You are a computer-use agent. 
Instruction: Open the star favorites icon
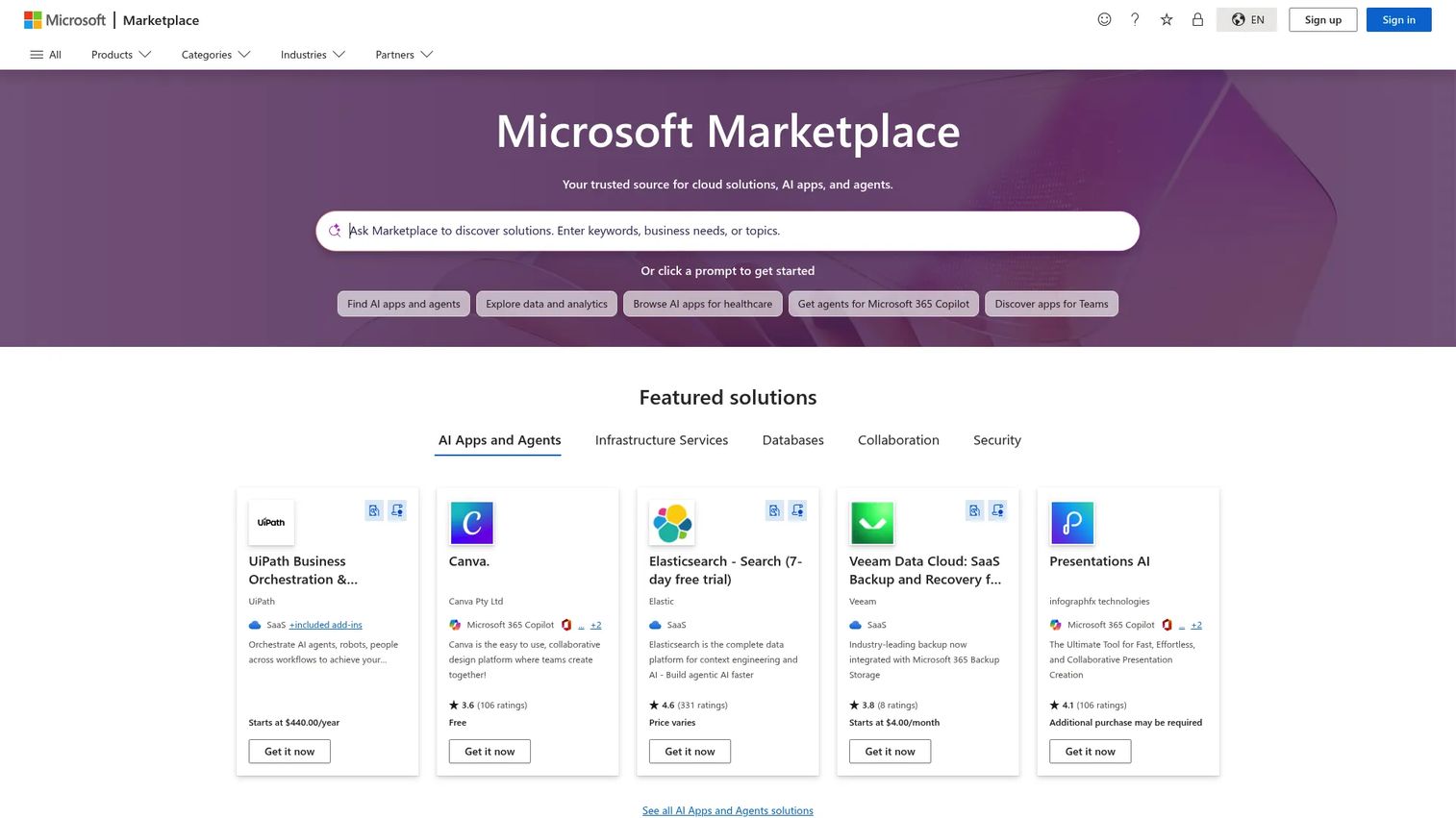[x=1167, y=19]
